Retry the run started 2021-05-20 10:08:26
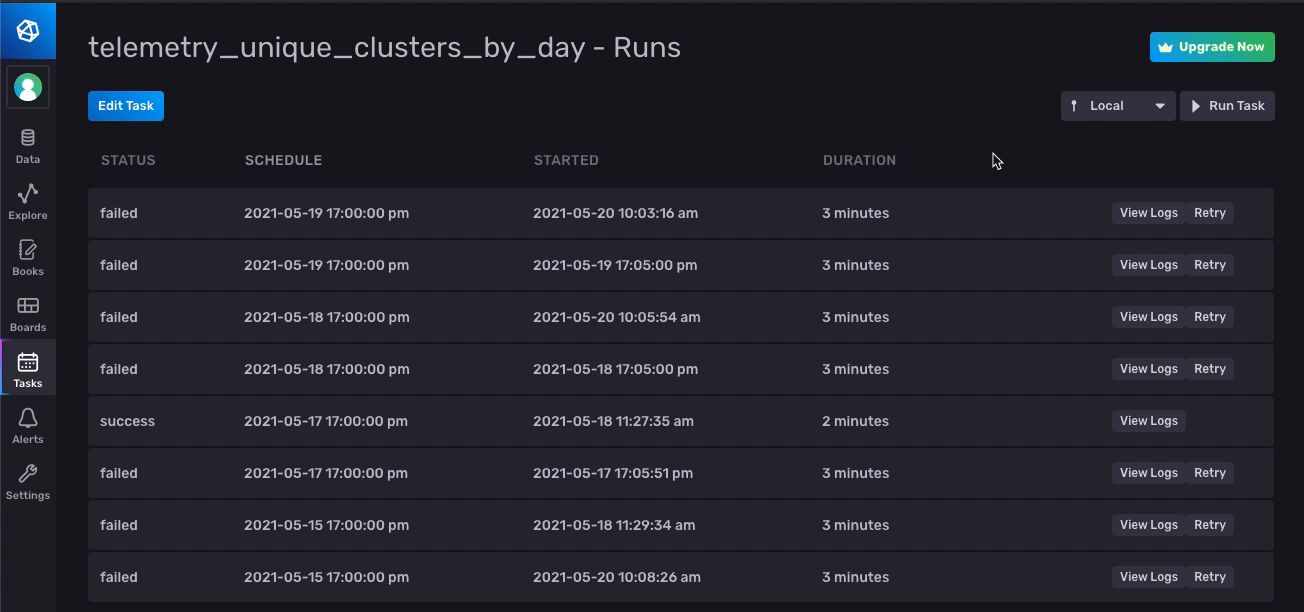The height and width of the screenshot is (612, 1304). (1210, 576)
